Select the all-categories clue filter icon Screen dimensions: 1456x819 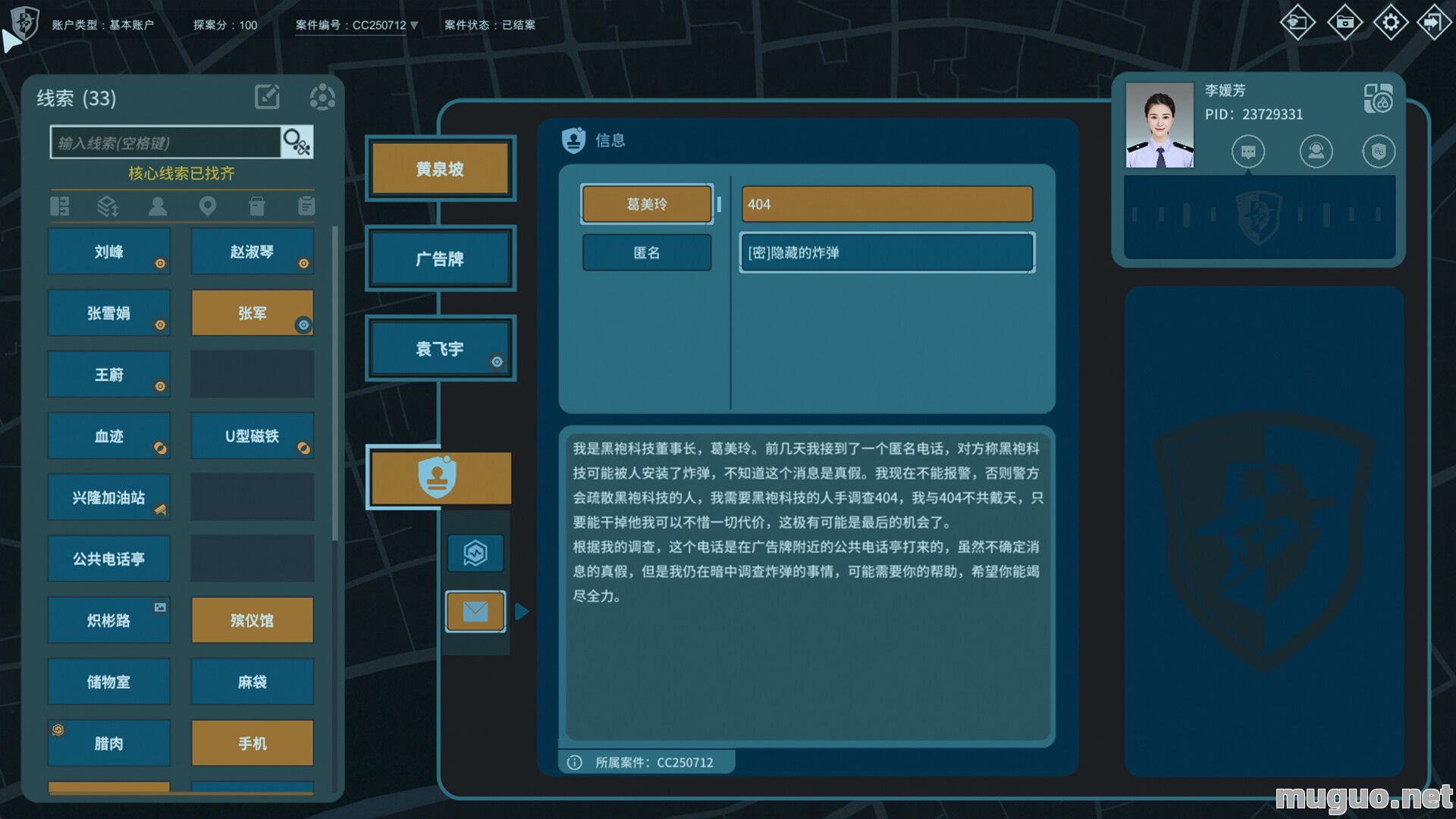pos(60,206)
